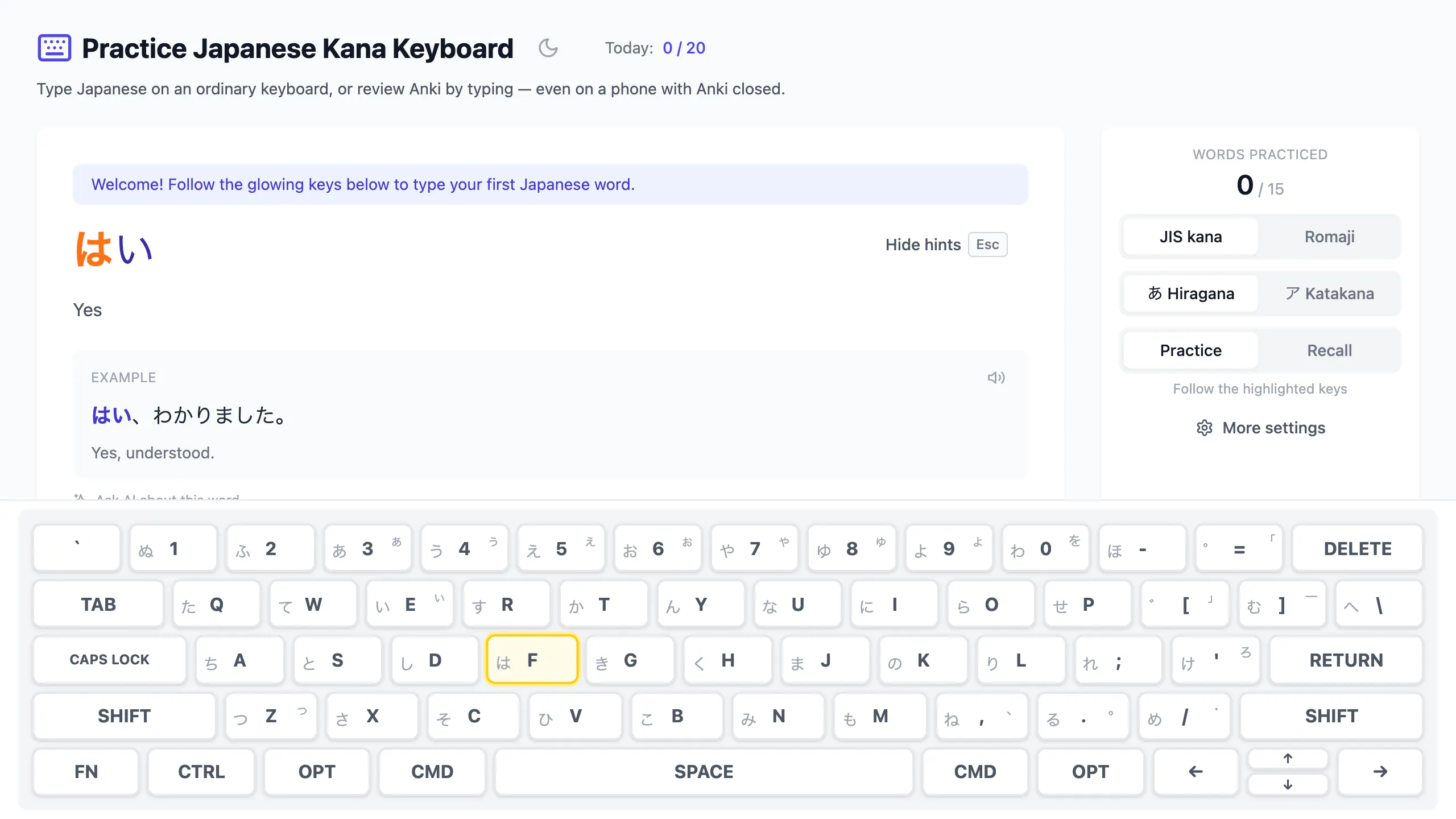Click the welcome message banner

[550, 184]
